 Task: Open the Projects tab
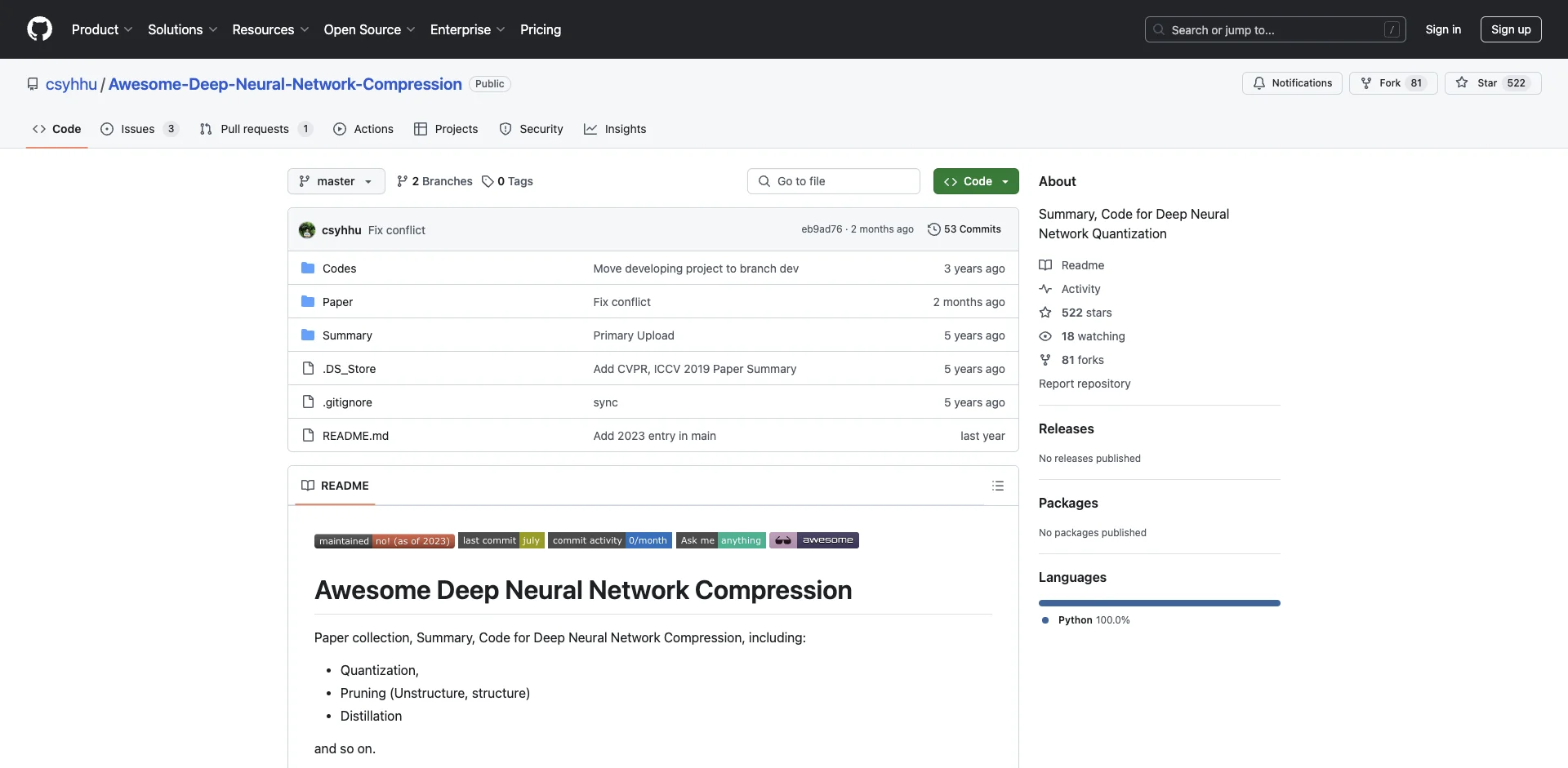click(446, 129)
